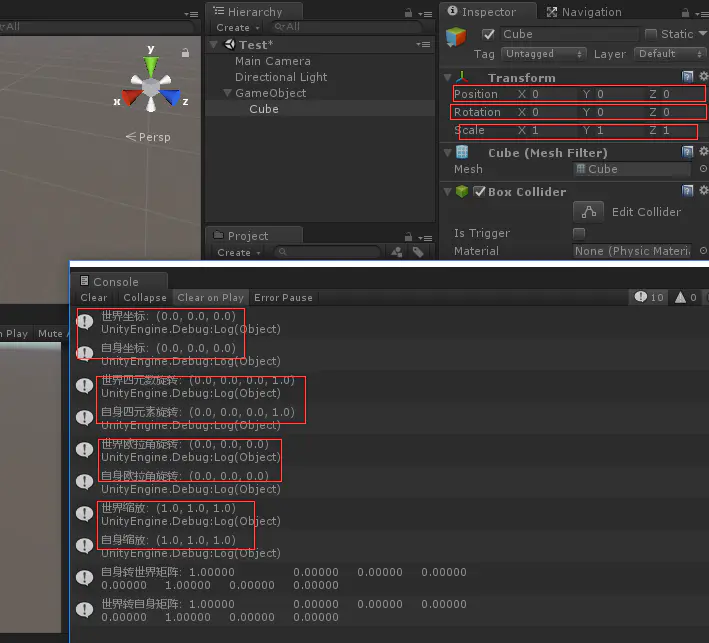Screen dimensions: 709x643
Task: Edit the Cube name field
Action: pyautogui.click(x=569, y=34)
